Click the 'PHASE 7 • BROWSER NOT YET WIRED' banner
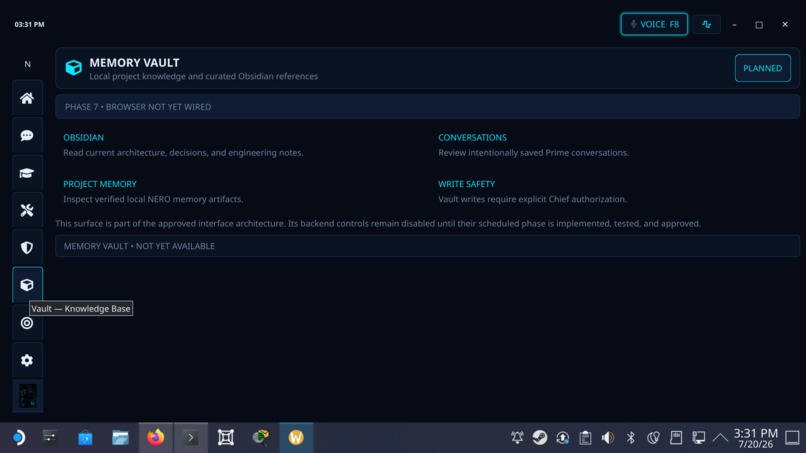806x453 pixels. point(427,106)
